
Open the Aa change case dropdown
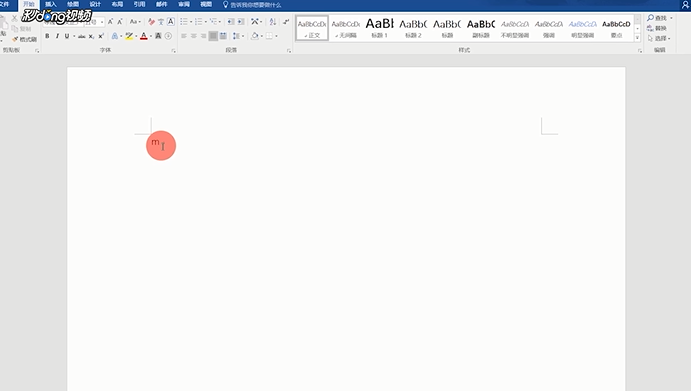[135, 22]
